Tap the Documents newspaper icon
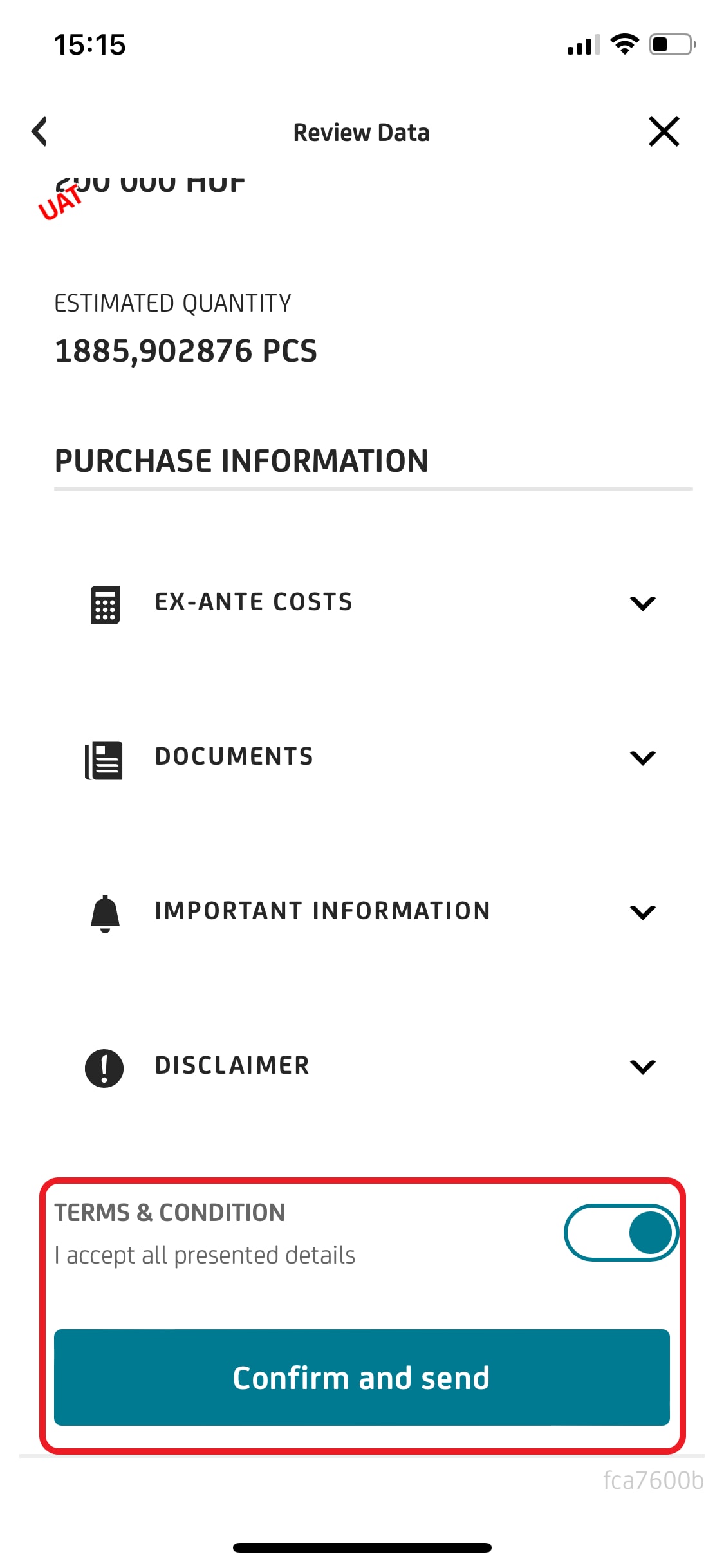The image size is (724, 1568). point(104,760)
